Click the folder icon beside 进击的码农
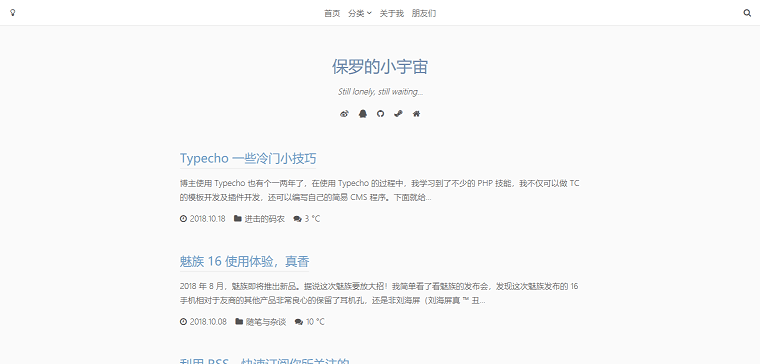This screenshot has height=364, width=760. [238, 219]
